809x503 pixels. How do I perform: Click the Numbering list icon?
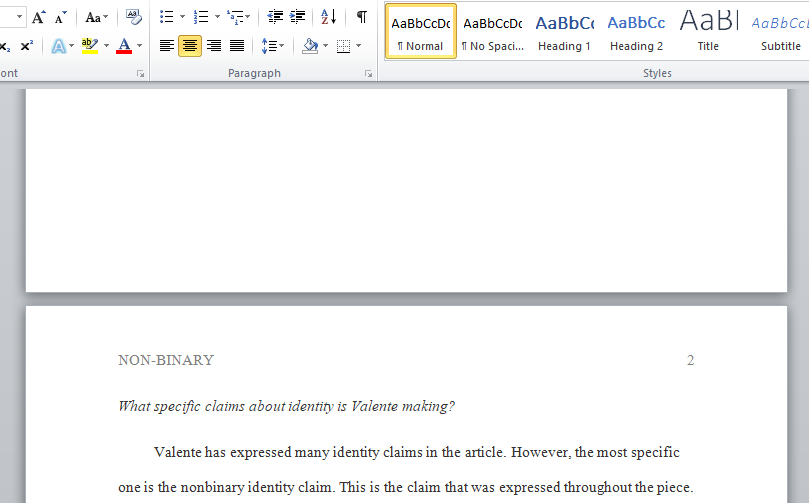tap(201, 17)
